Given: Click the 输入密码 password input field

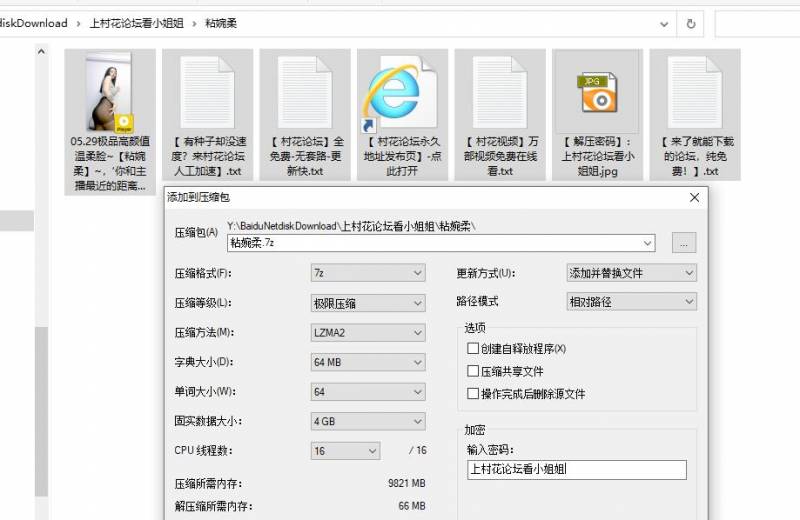Looking at the screenshot, I should click(x=576, y=470).
